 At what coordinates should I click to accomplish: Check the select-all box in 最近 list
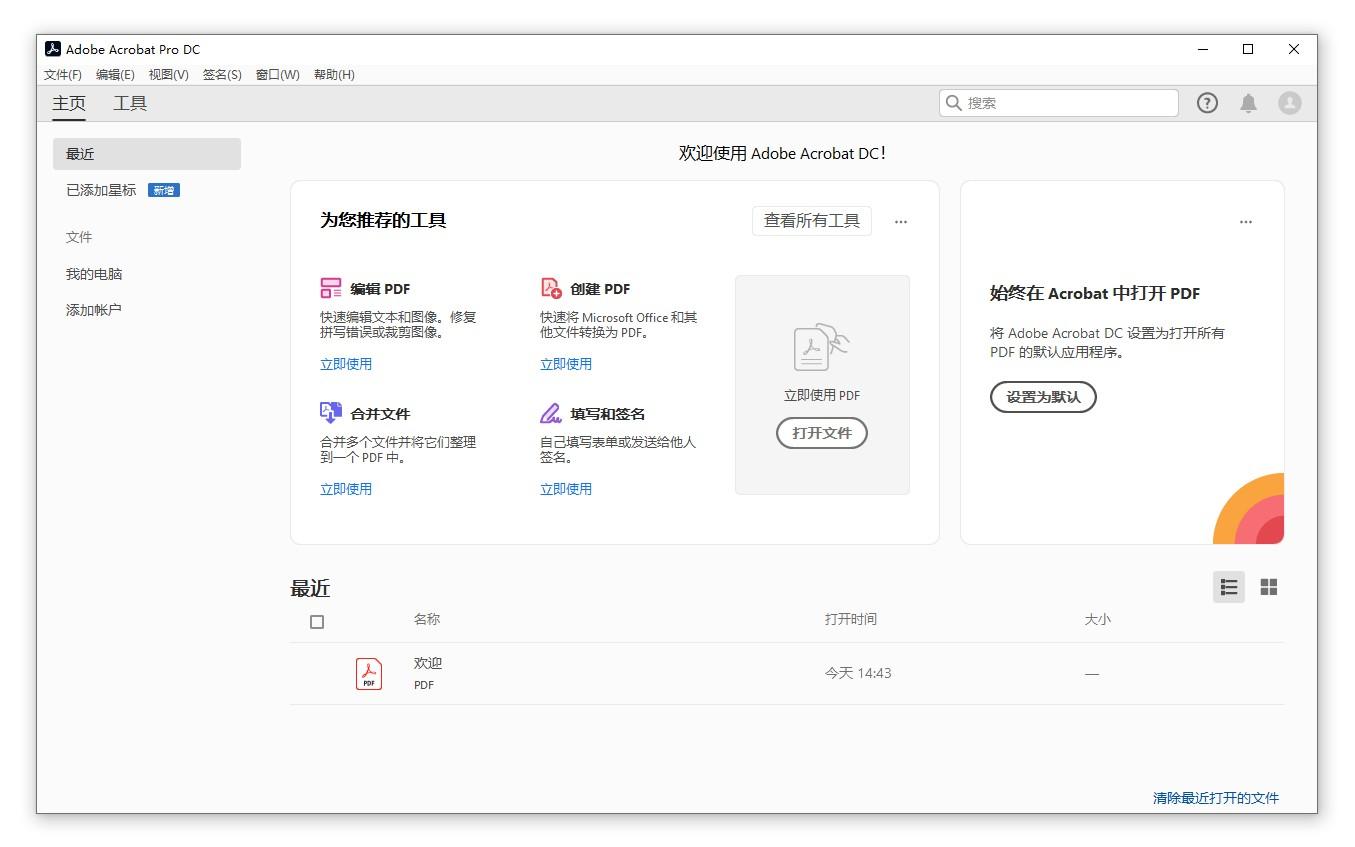click(x=317, y=621)
